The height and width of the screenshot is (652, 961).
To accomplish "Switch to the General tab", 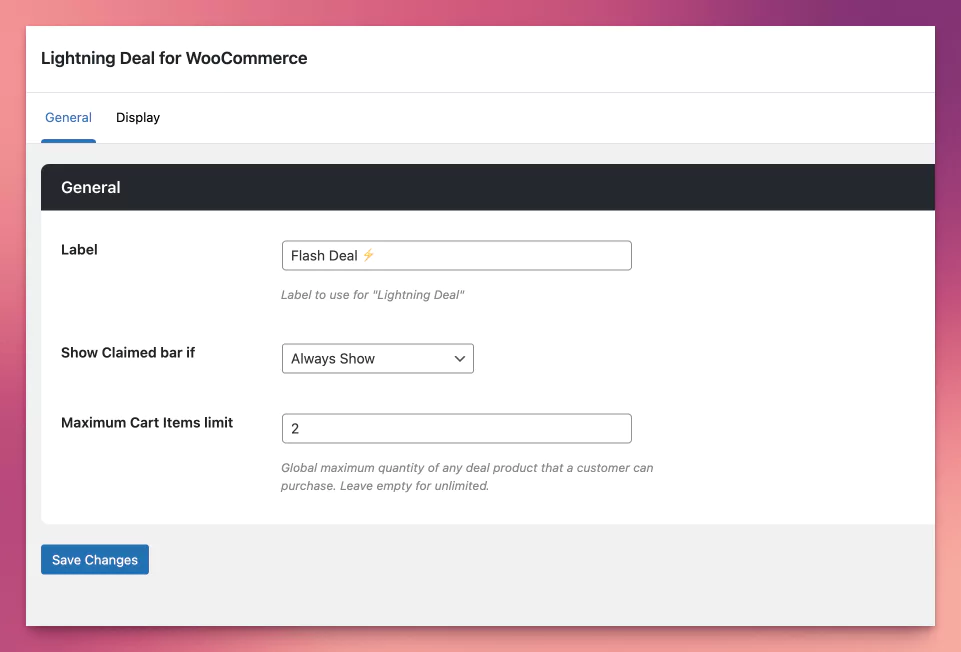I will [x=68, y=118].
